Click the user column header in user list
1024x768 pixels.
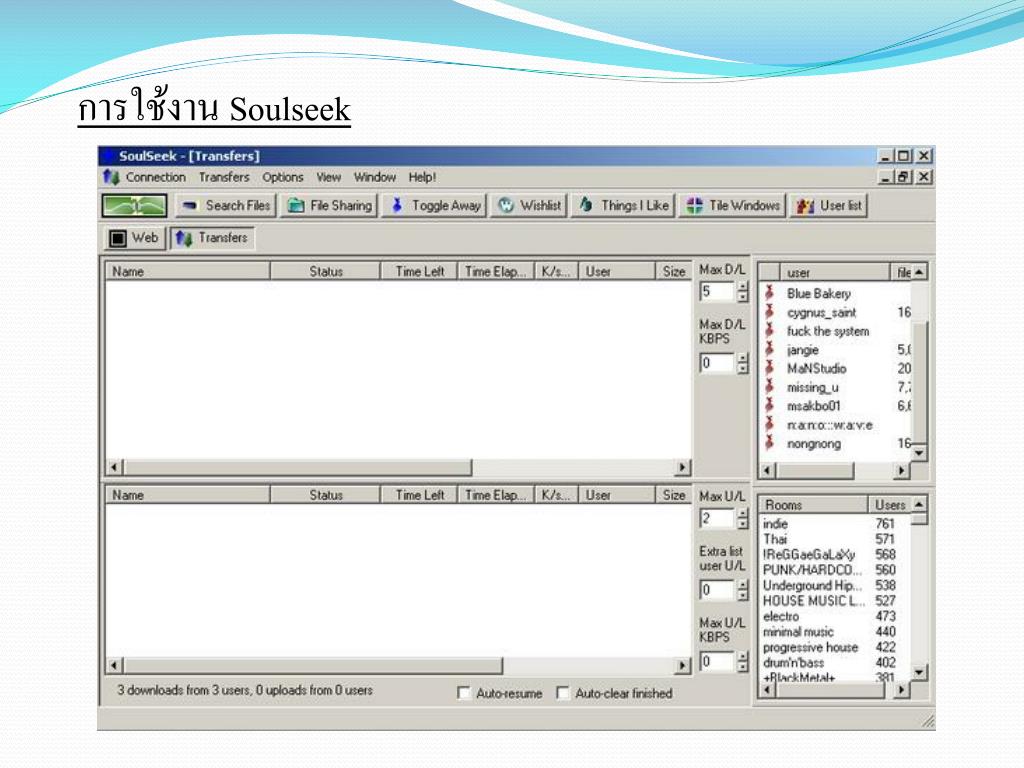point(835,272)
